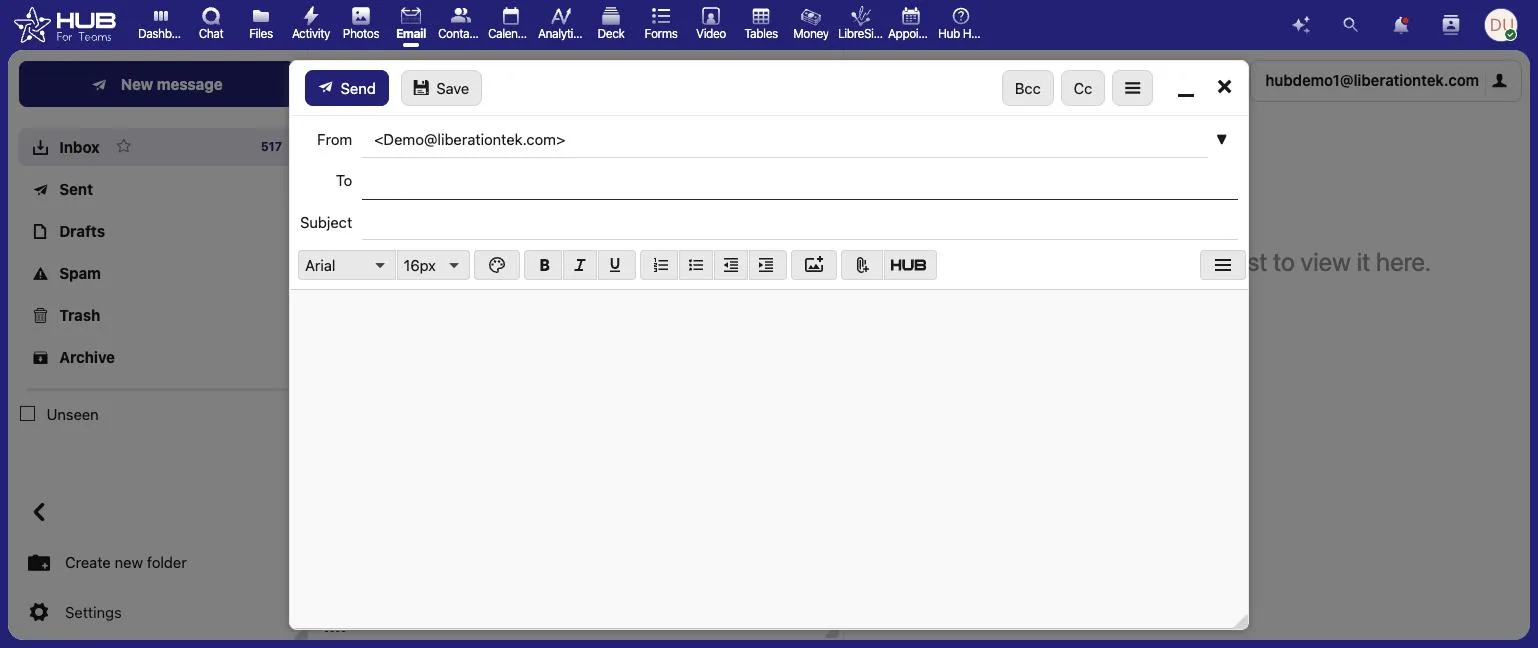Image resolution: width=1538 pixels, height=648 pixels.
Task: Insert an image into message
Action: pos(814,265)
